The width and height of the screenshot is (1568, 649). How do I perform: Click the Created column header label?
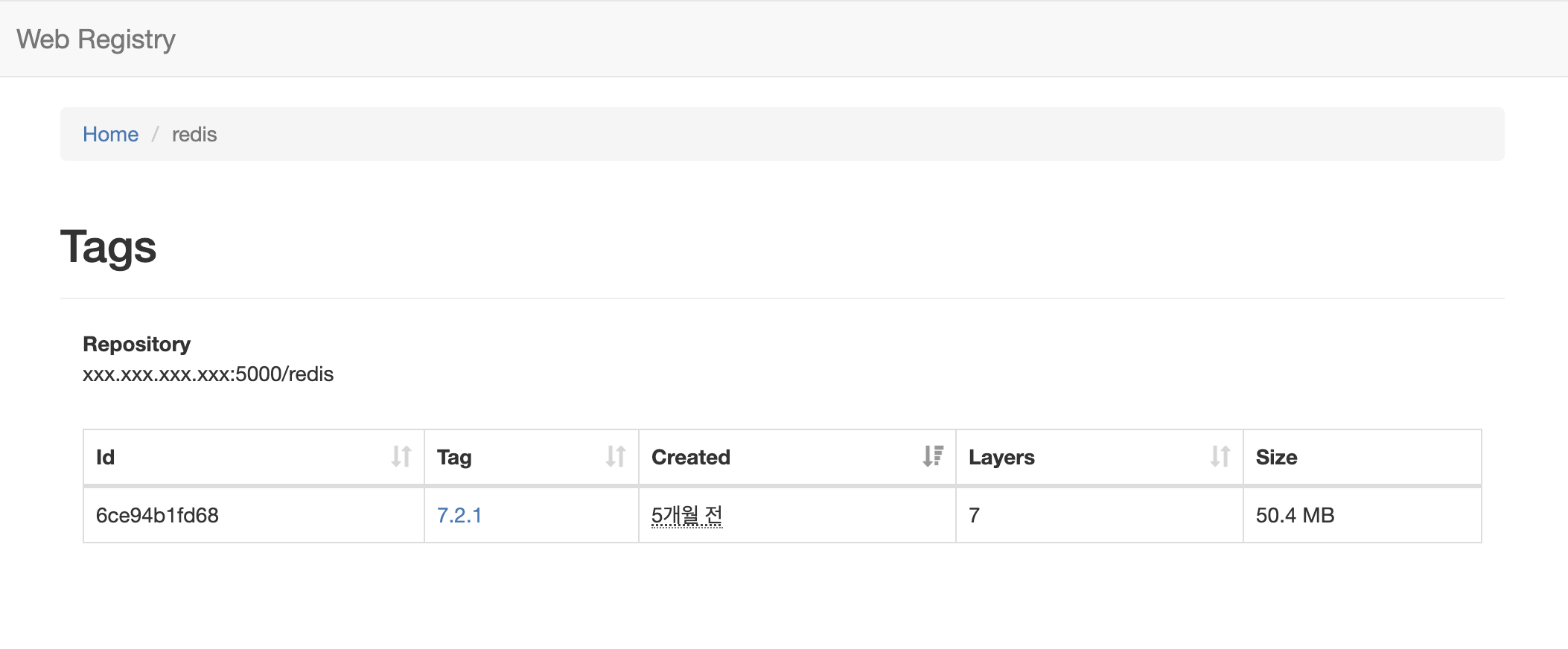(691, 457)
